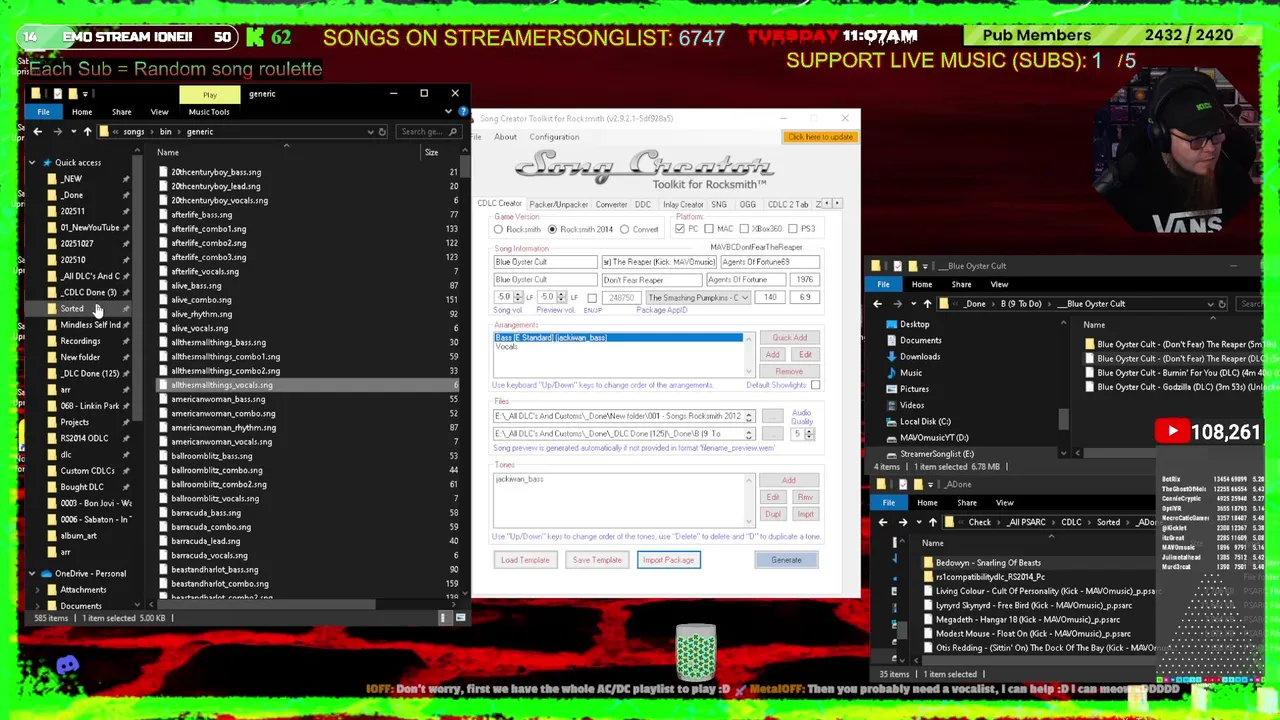
Task: Refresh the Blue Oyster Cult window address bar
Action: click(1222, 304)
